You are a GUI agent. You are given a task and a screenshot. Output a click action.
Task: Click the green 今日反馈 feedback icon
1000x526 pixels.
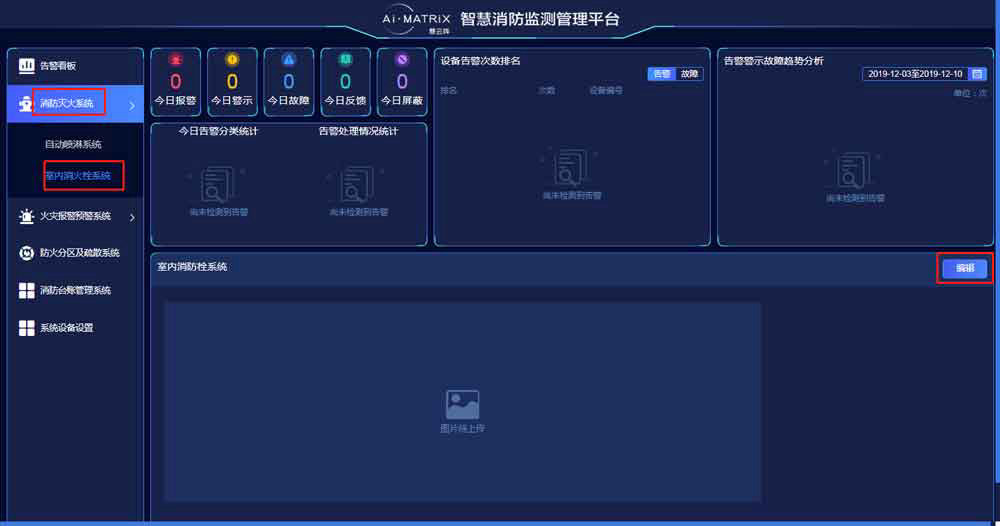[345, 60]
